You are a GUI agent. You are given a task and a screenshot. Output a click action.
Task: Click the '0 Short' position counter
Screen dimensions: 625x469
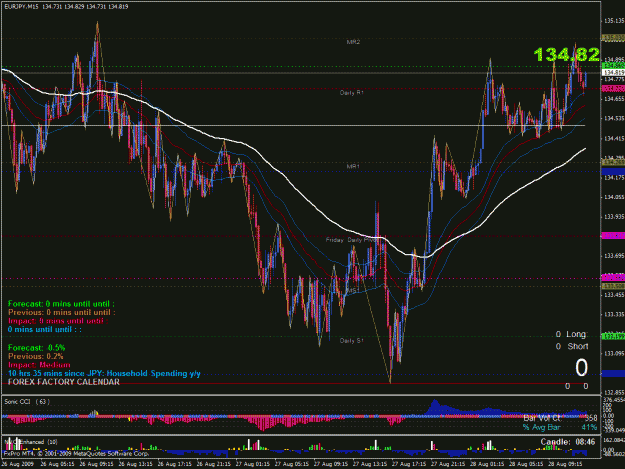point(572,347)
